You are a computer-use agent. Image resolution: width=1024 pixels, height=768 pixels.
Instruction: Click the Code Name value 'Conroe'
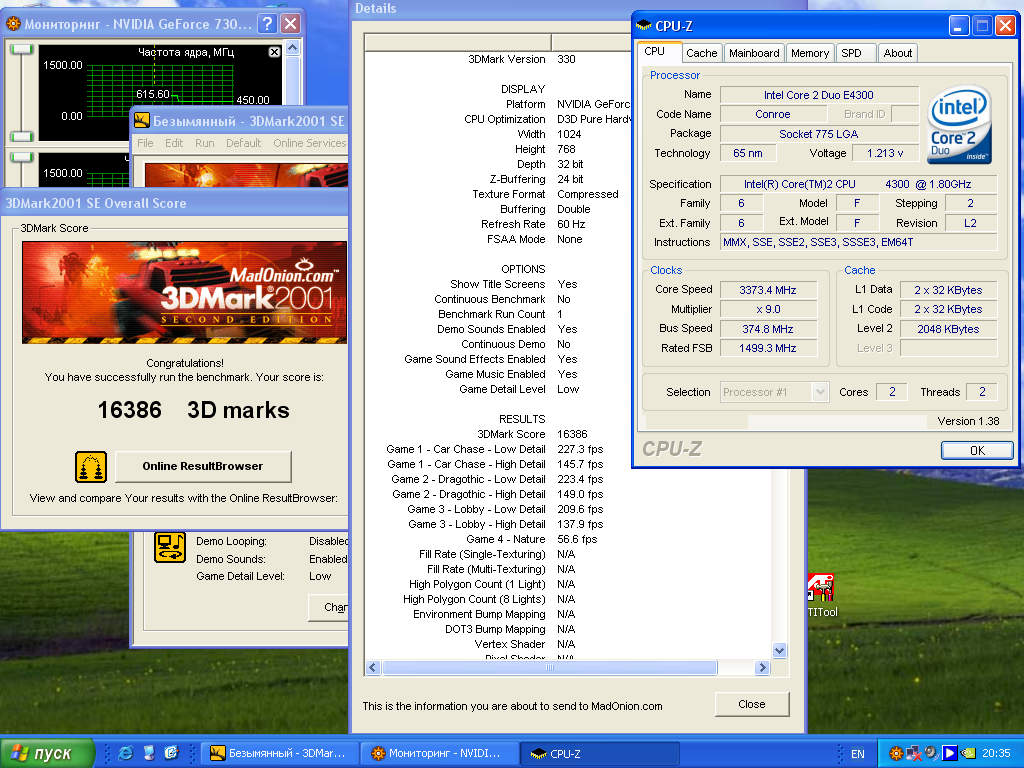coord(773,114)
